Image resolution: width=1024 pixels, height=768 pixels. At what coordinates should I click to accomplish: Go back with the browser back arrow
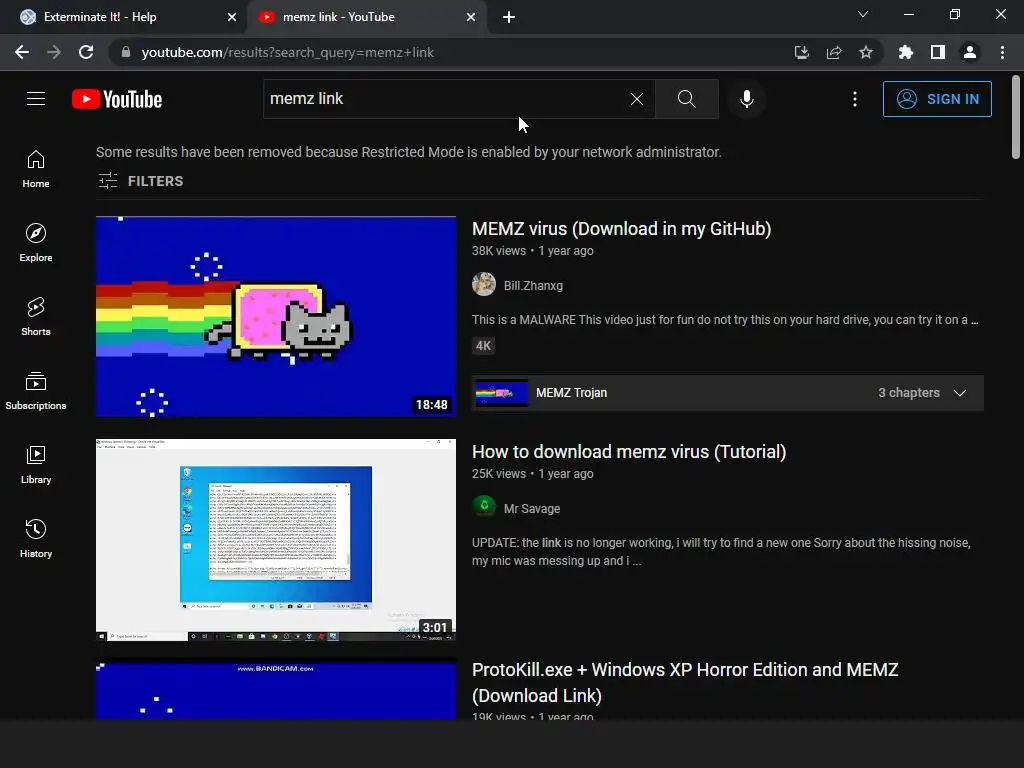click(x=22, y=52)
